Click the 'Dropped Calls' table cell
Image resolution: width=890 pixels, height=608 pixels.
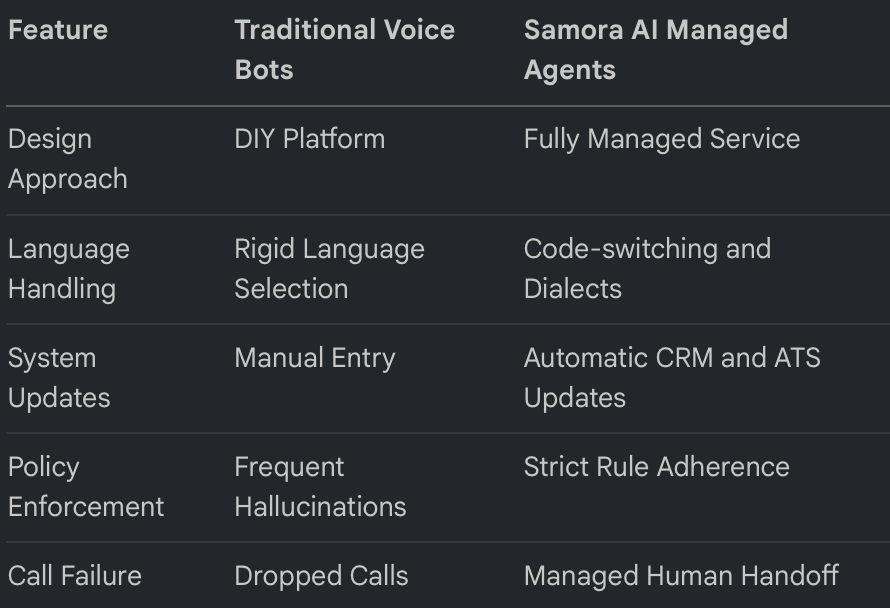tap(321, 576)
